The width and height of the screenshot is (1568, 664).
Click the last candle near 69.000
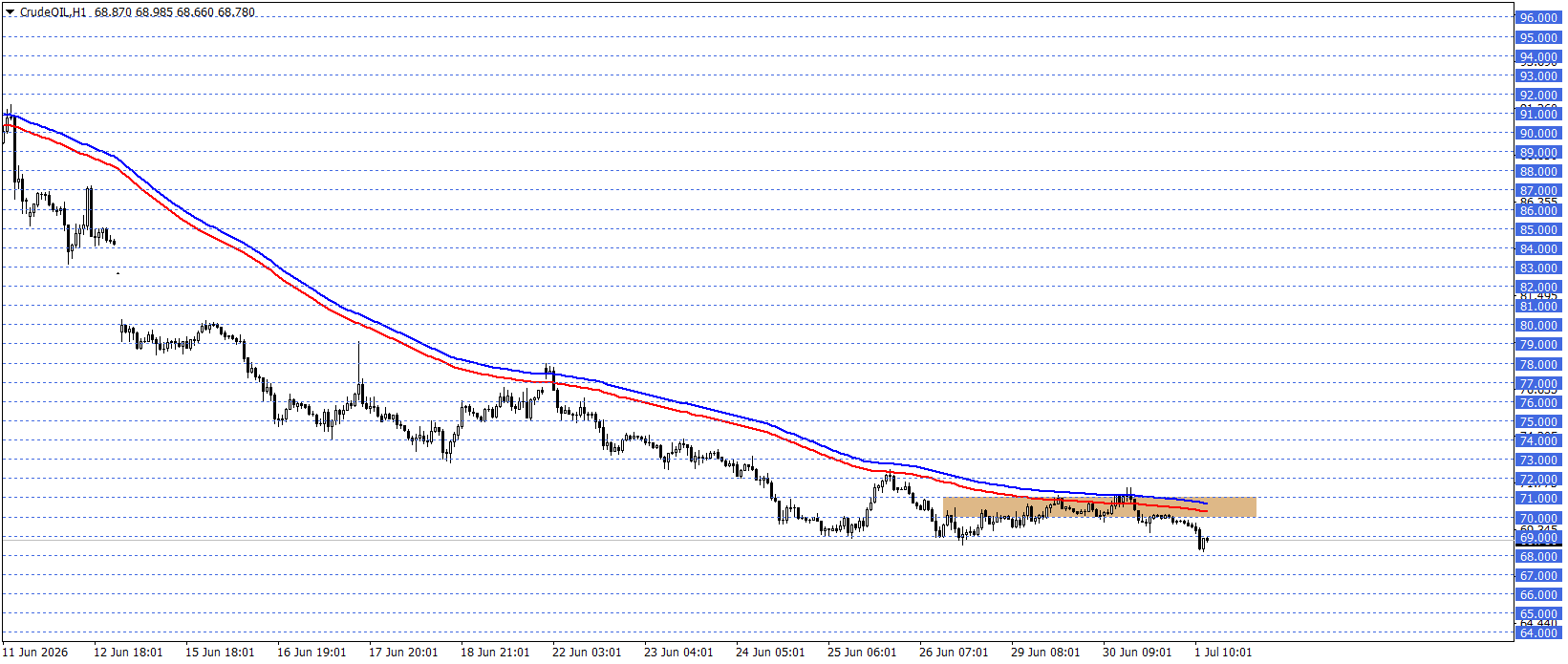1208,540
